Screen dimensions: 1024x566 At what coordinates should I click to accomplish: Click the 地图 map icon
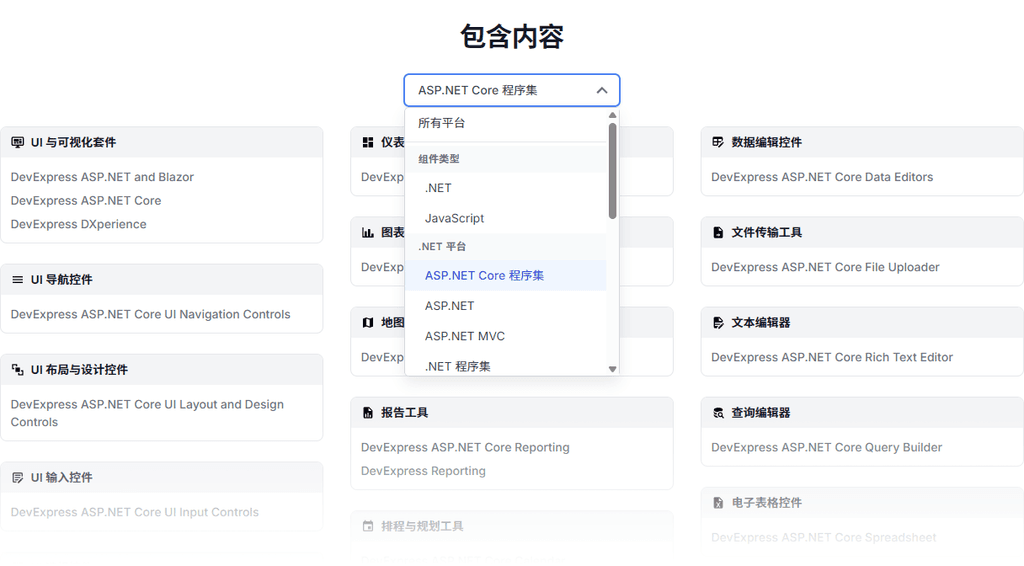[368, 322]
